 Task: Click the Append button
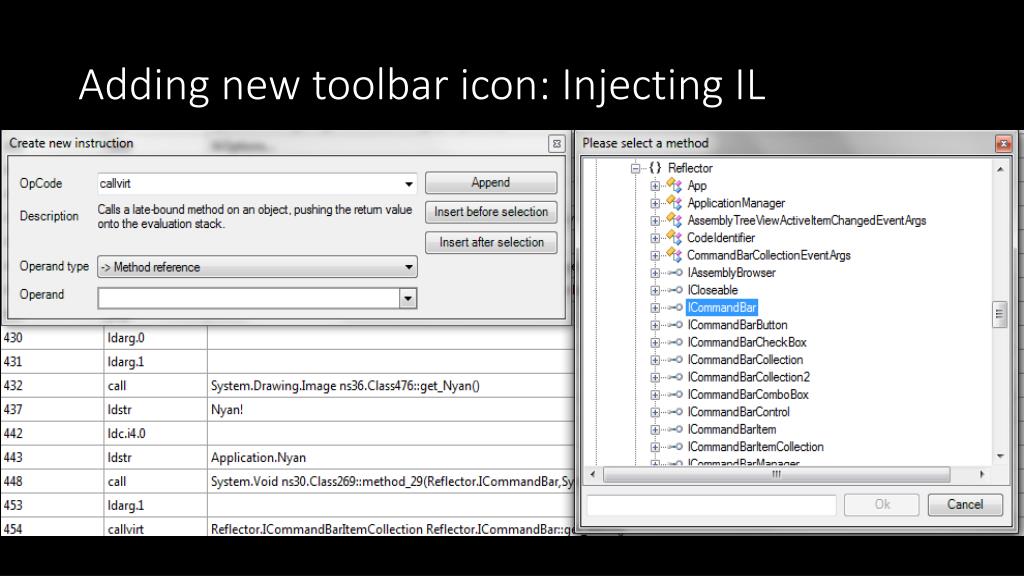(x=491, y=183)
